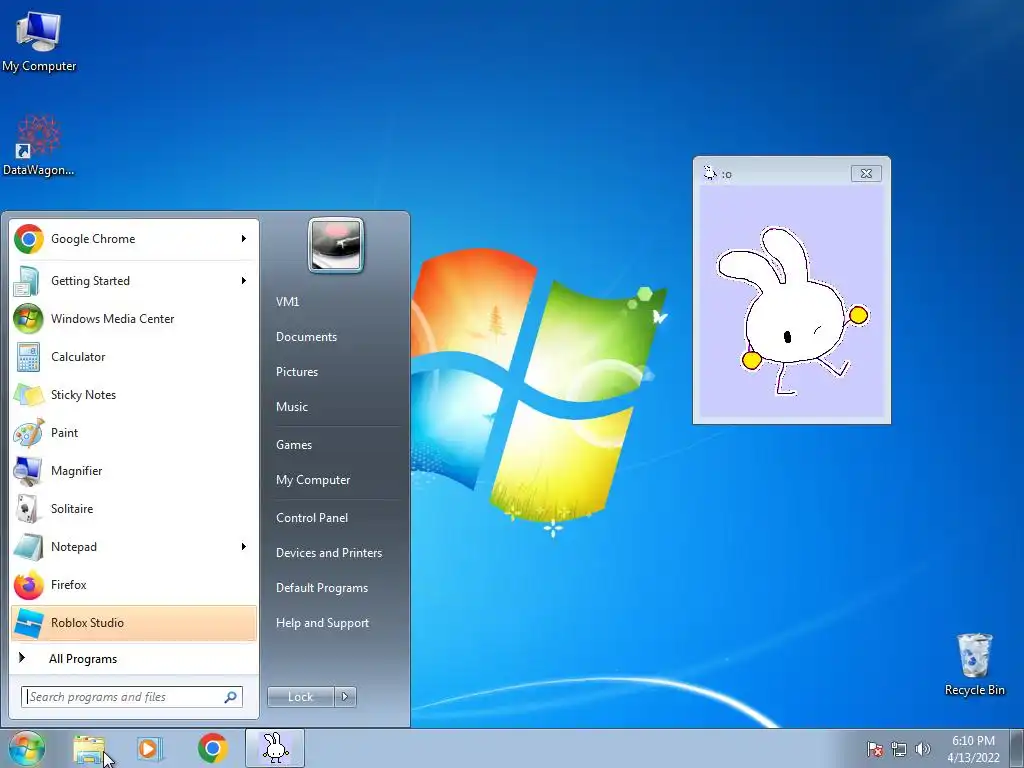The image size is (1024, 768).
Task: Select the DataWagon shortcut on desktop
Action: [39, 145]
